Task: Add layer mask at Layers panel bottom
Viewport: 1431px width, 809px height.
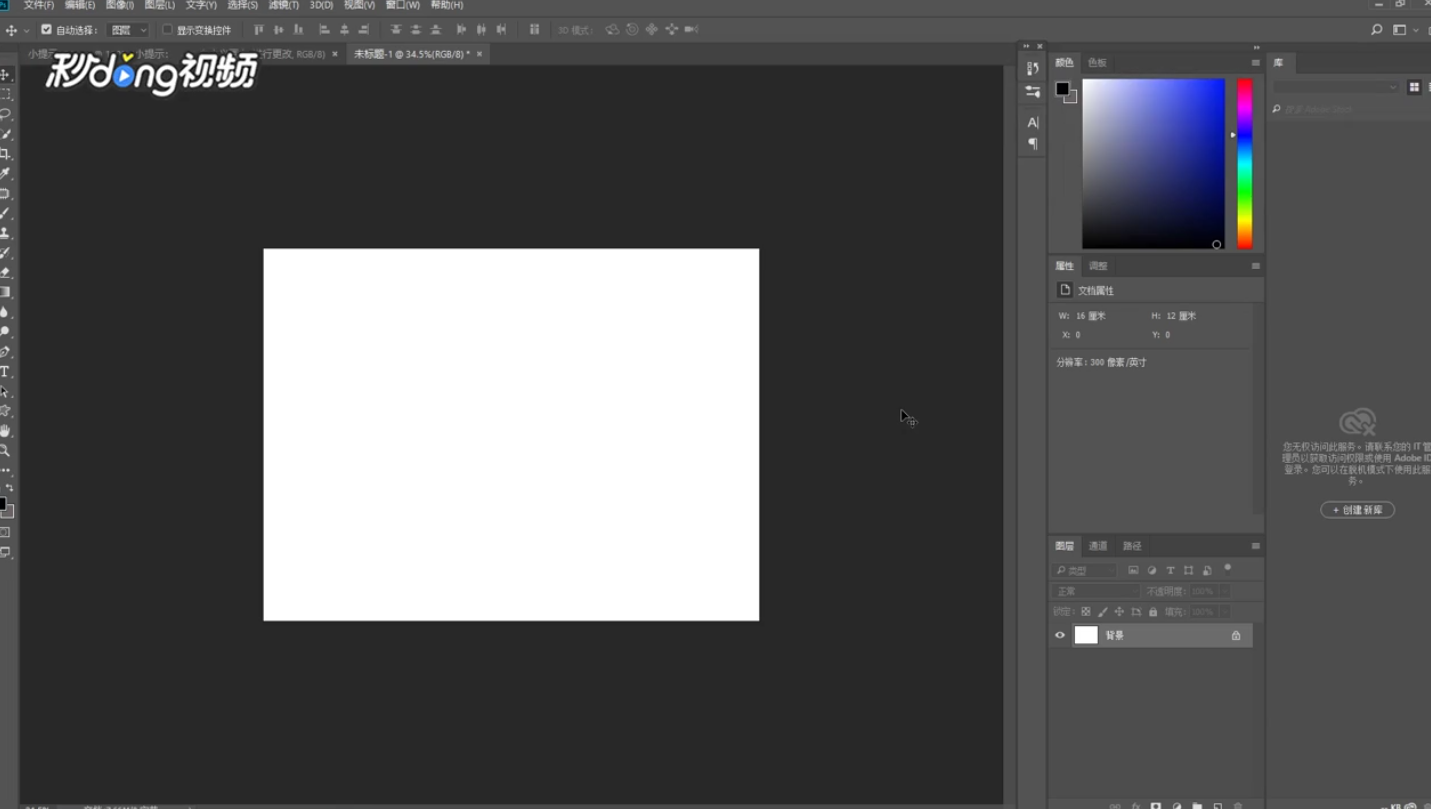Action: coord(1156,805)
